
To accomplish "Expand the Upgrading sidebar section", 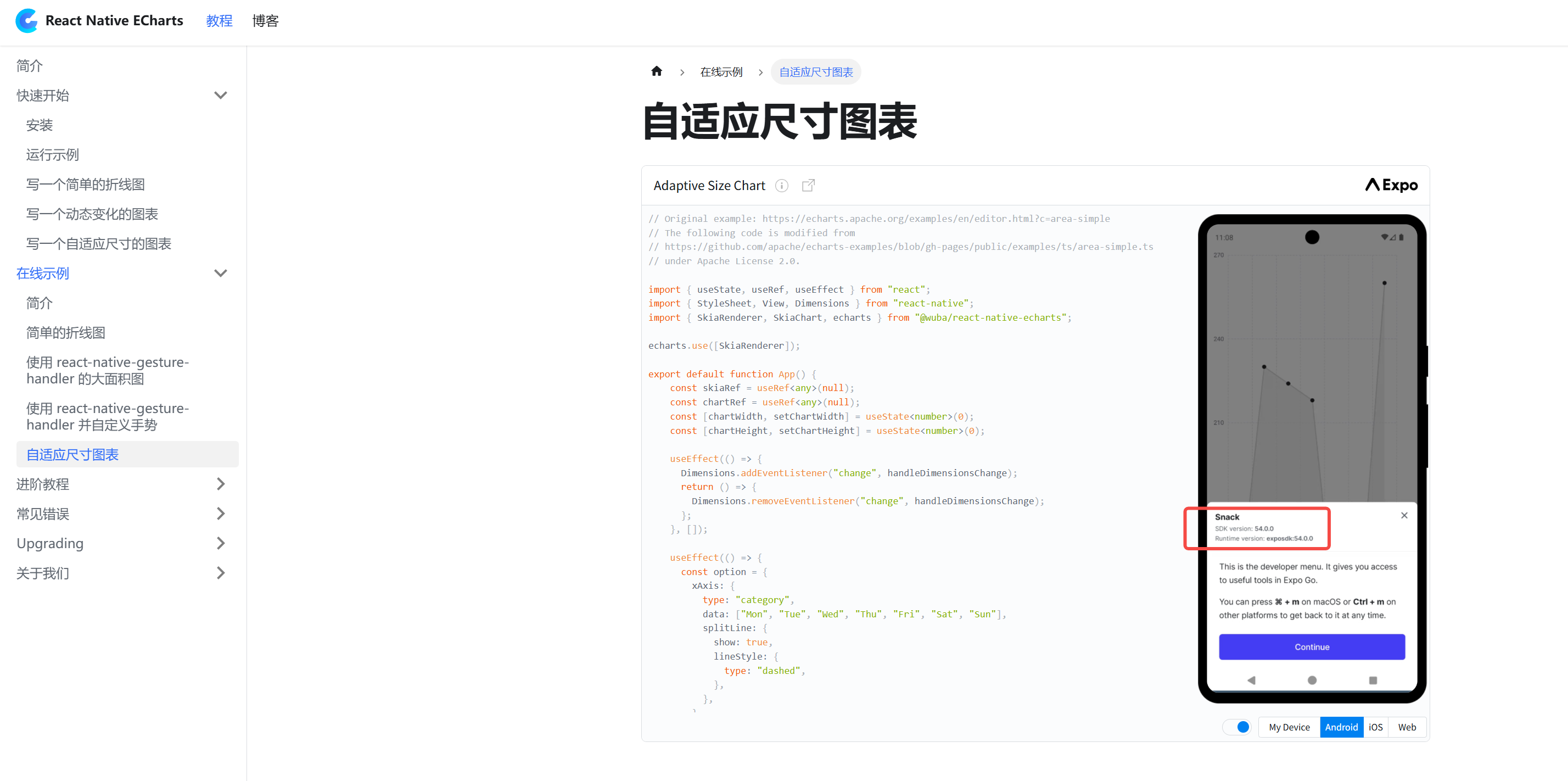I will (x=220, y=543).
